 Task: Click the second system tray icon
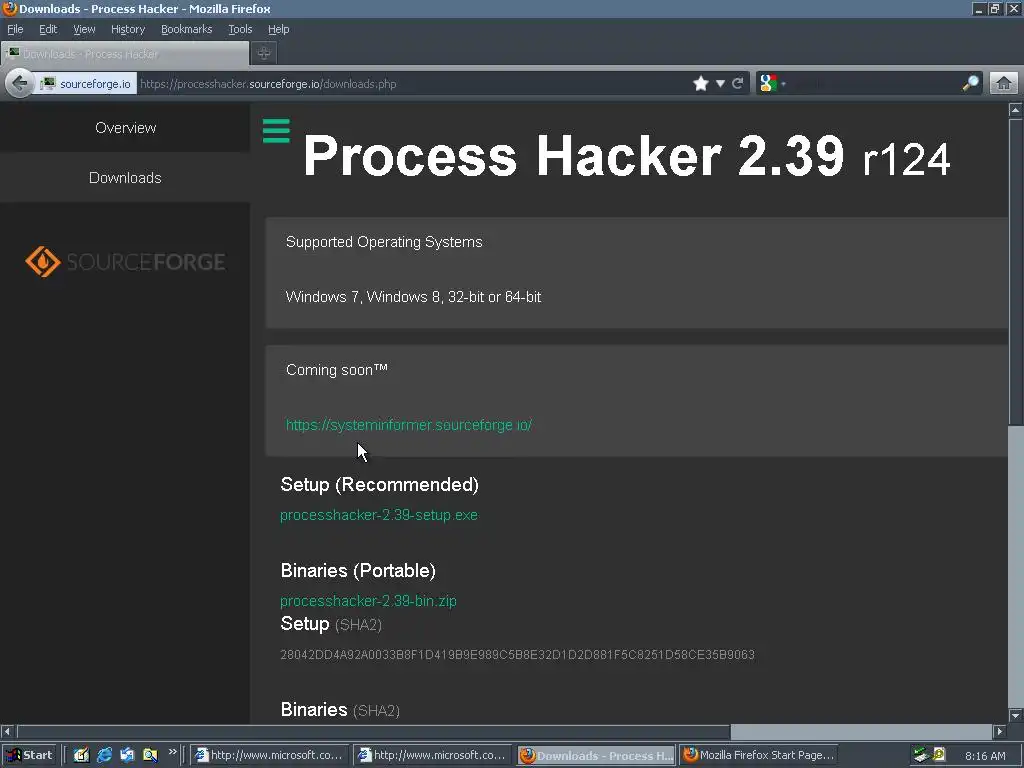[x=939, y=754]
